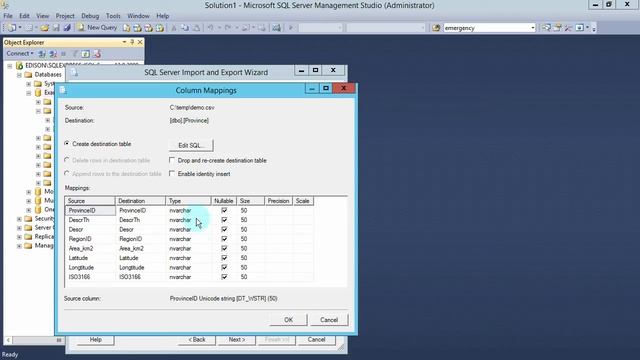Expand the Server tree node below Security
640x360 pixels.
[x=19, y=228]
